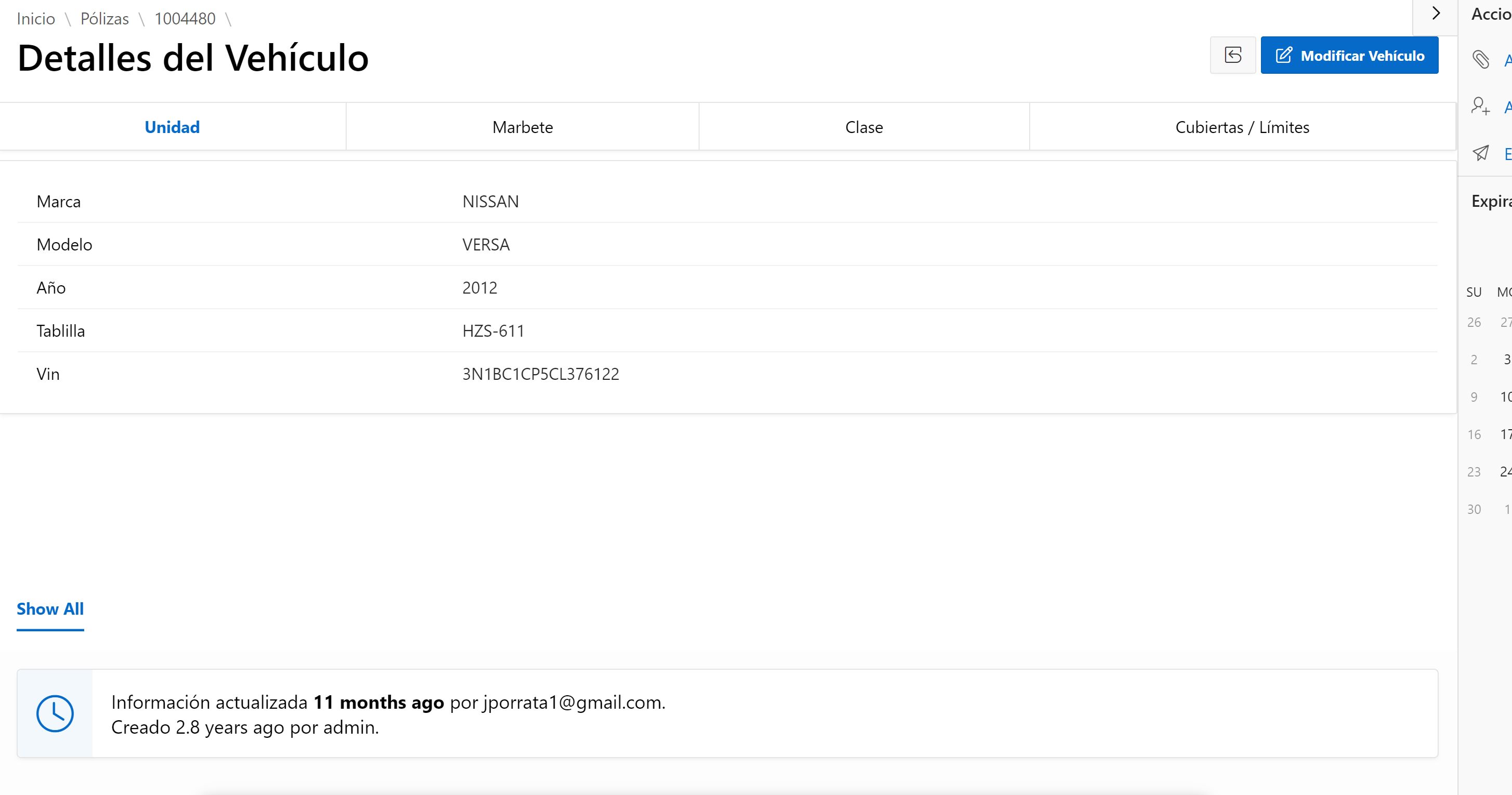Click the paper plane send icon

point(1480,153)
